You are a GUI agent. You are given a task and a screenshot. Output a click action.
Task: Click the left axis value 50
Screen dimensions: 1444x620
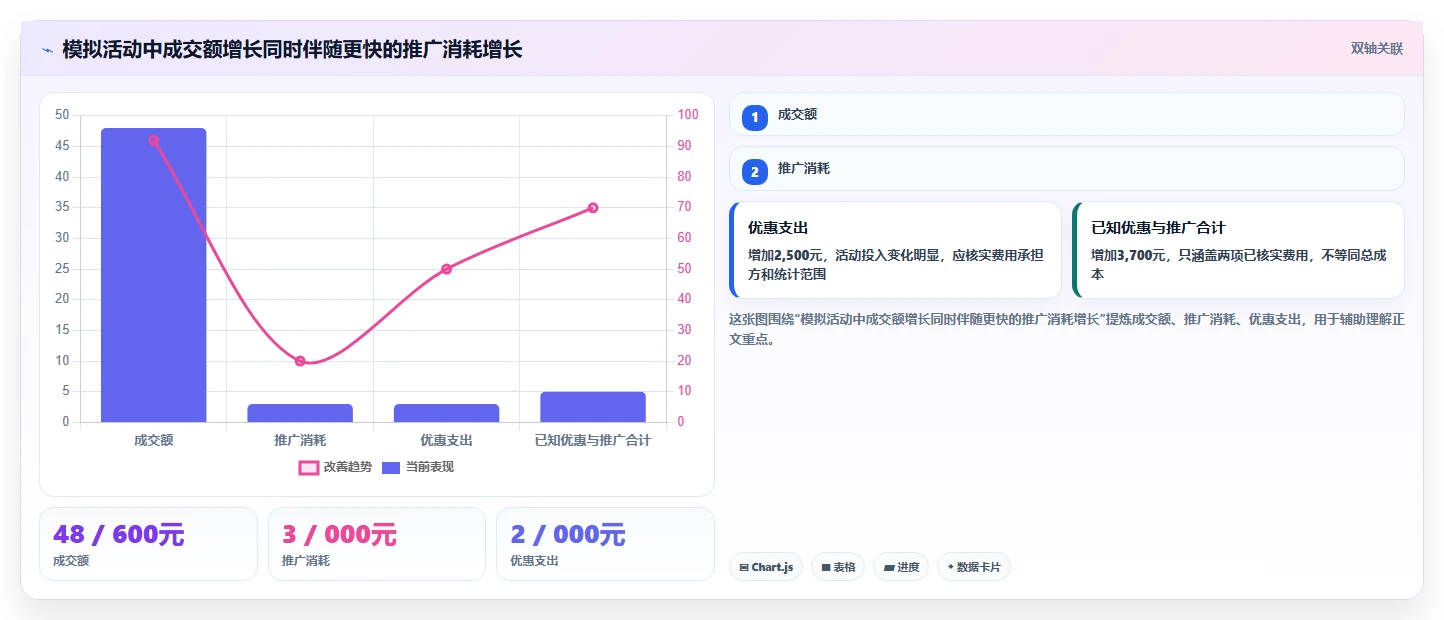(x=62, y=115)
